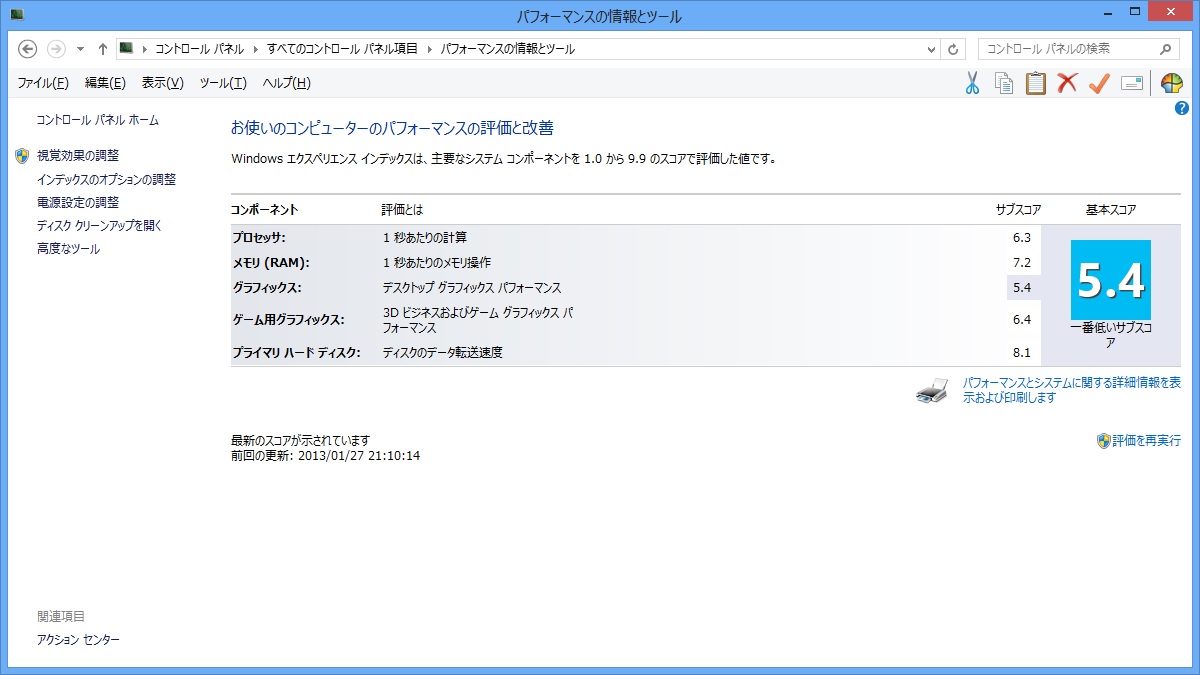The width and height of the screenshot is (1200, 675).
Task: Click デスクトップ グラフィックス パフォーマンス description
Action: coord(472,288)
